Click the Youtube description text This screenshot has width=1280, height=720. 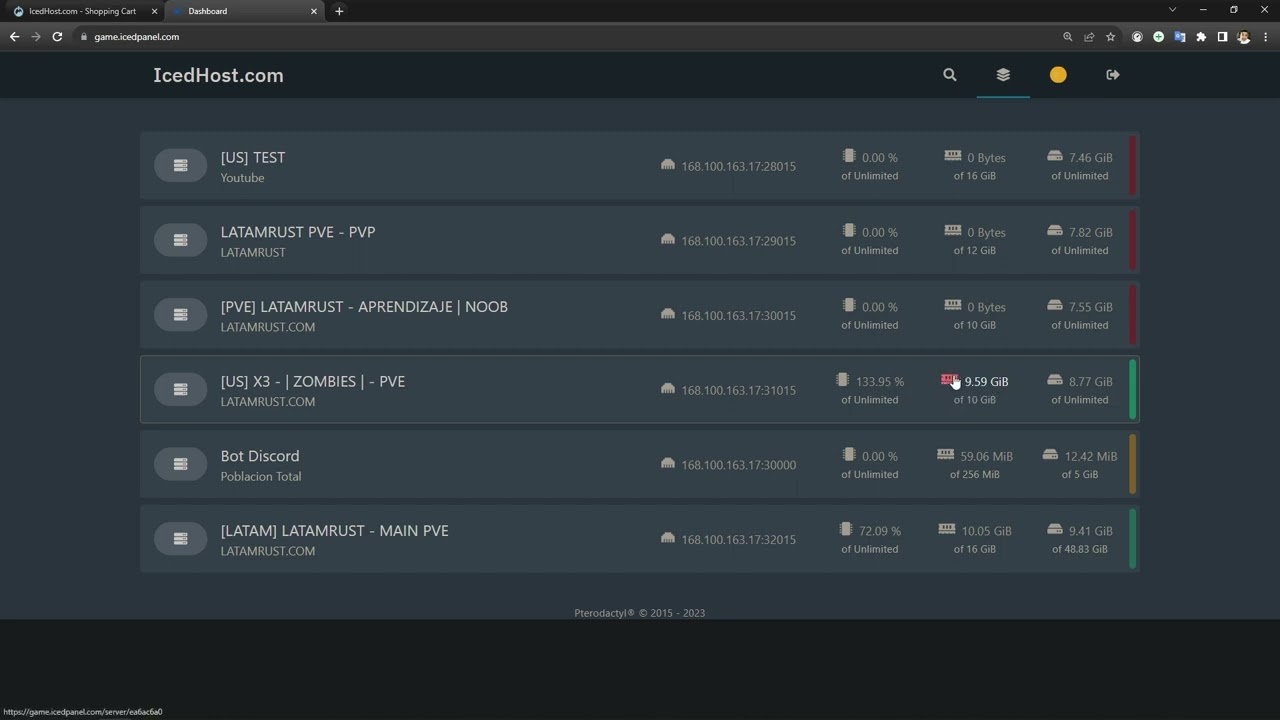pyautogui.click(x=243, y=178)
